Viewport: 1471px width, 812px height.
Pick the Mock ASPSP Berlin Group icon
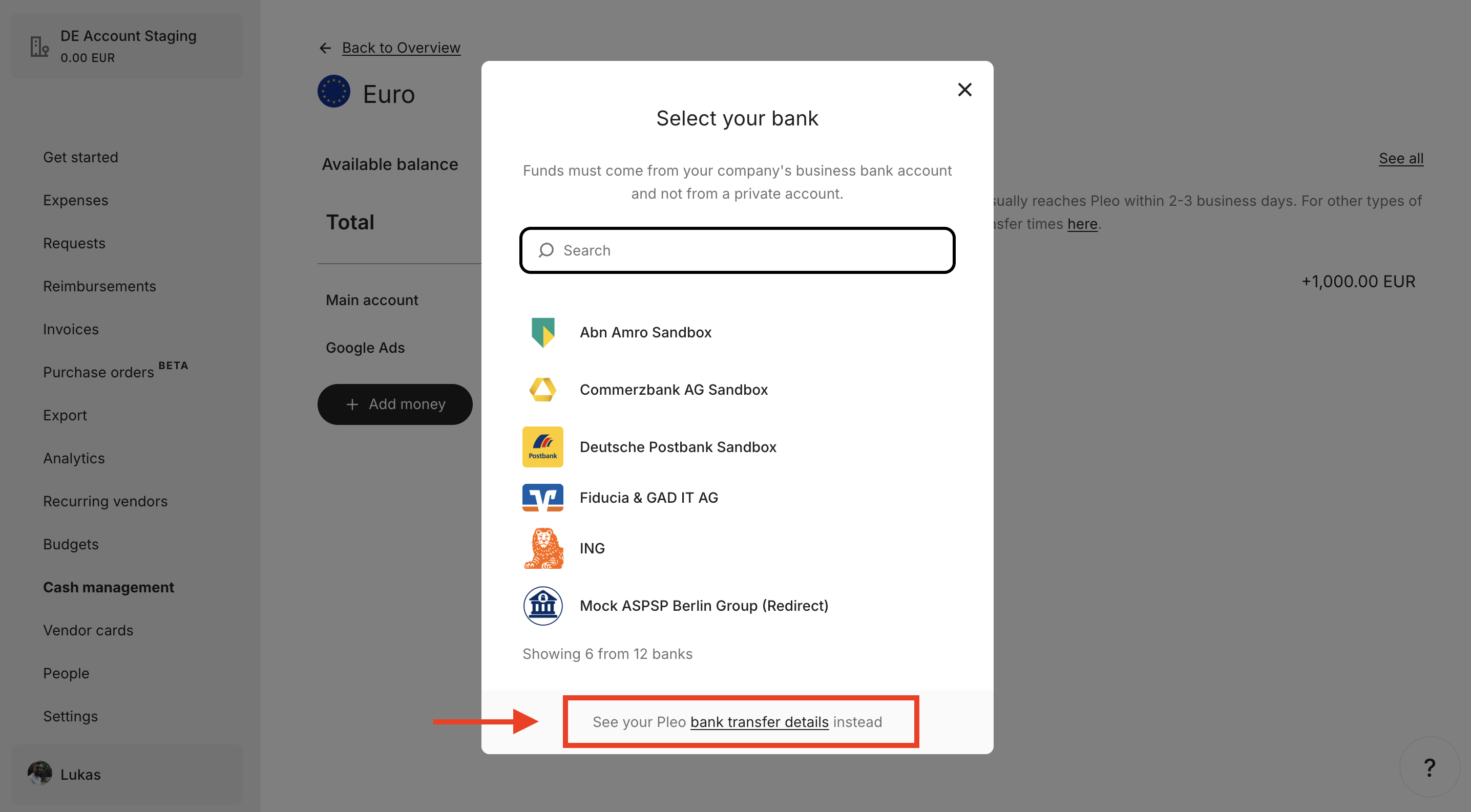click(x=542, y=606)
